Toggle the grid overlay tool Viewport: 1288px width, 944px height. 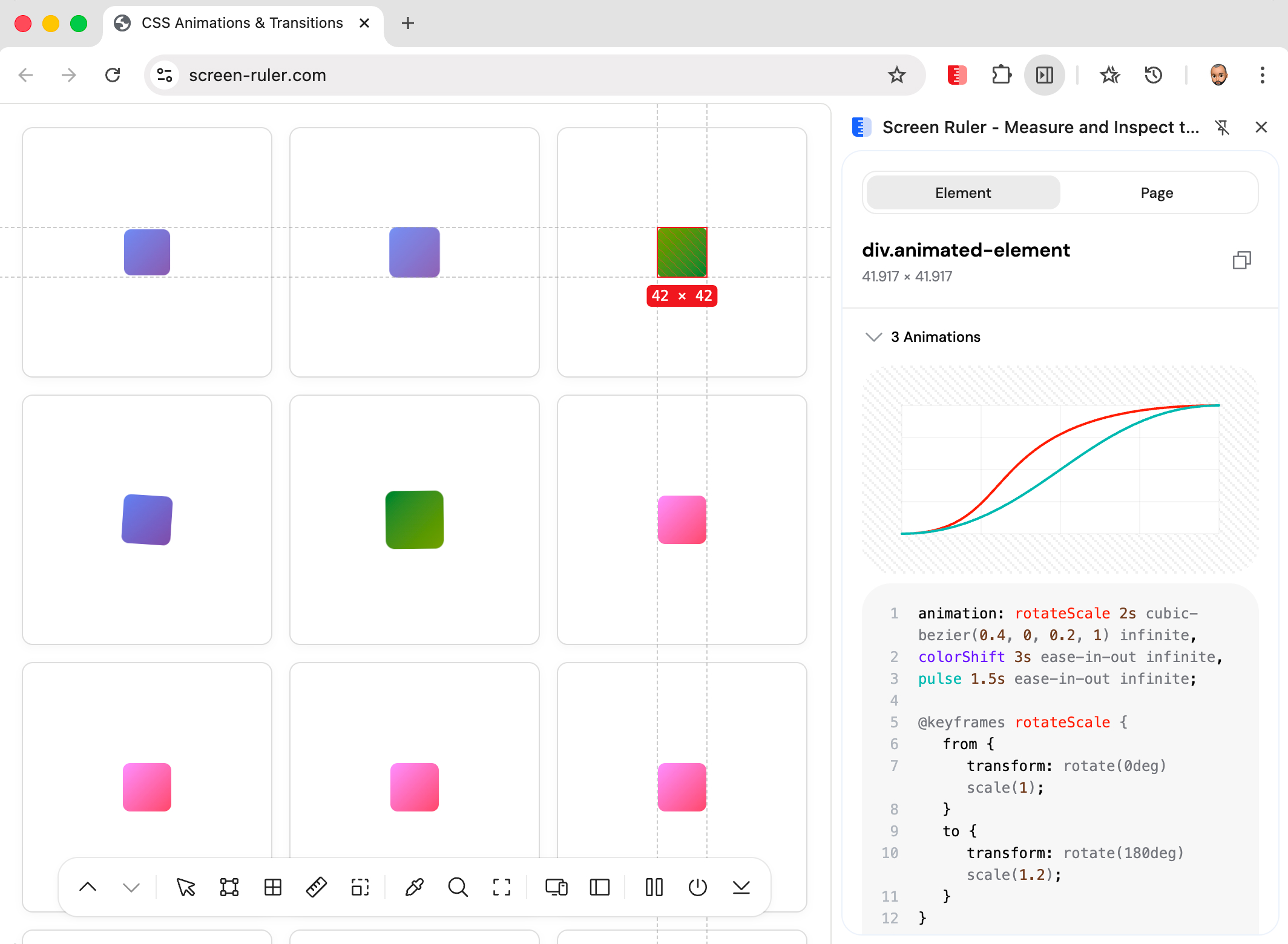pos(273,887)
